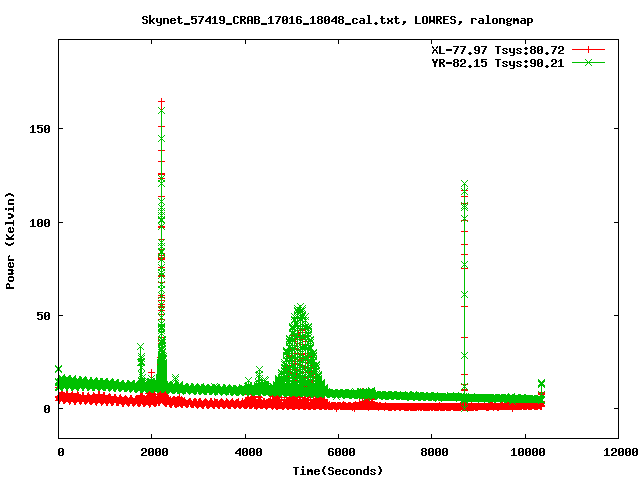Click the Time(Seconds) axis label

pyautogui.click(x=338, y=471)
